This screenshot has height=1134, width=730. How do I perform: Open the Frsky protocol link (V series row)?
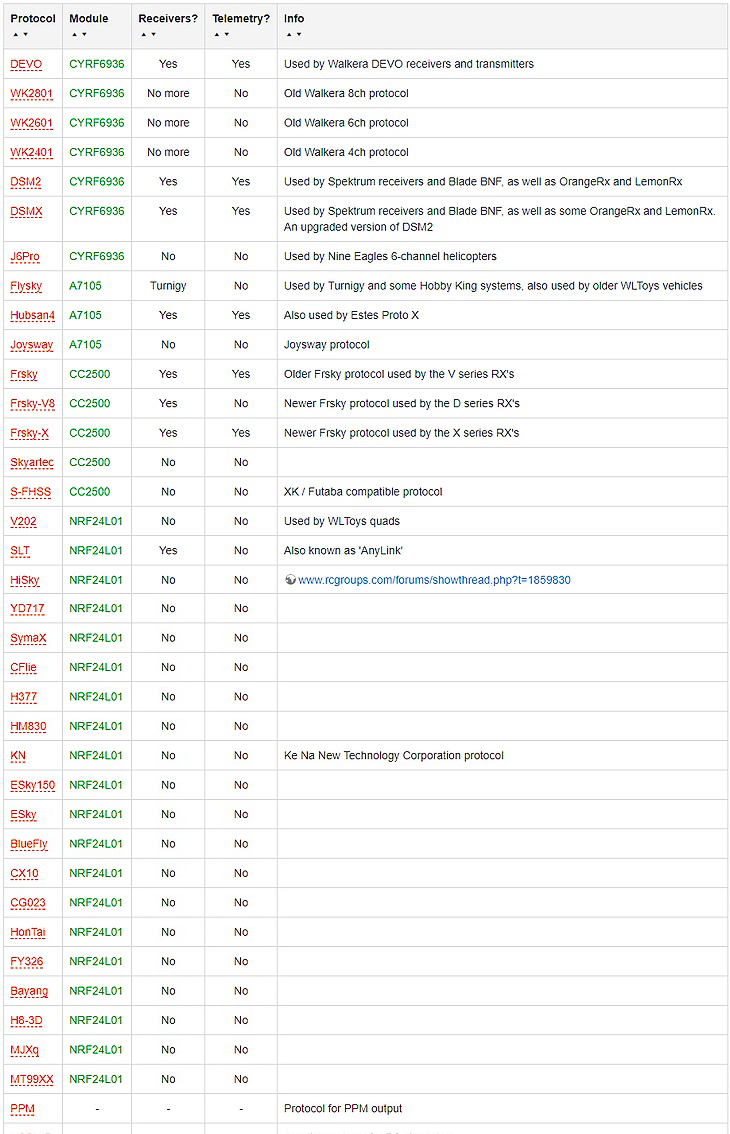[24, 375]
